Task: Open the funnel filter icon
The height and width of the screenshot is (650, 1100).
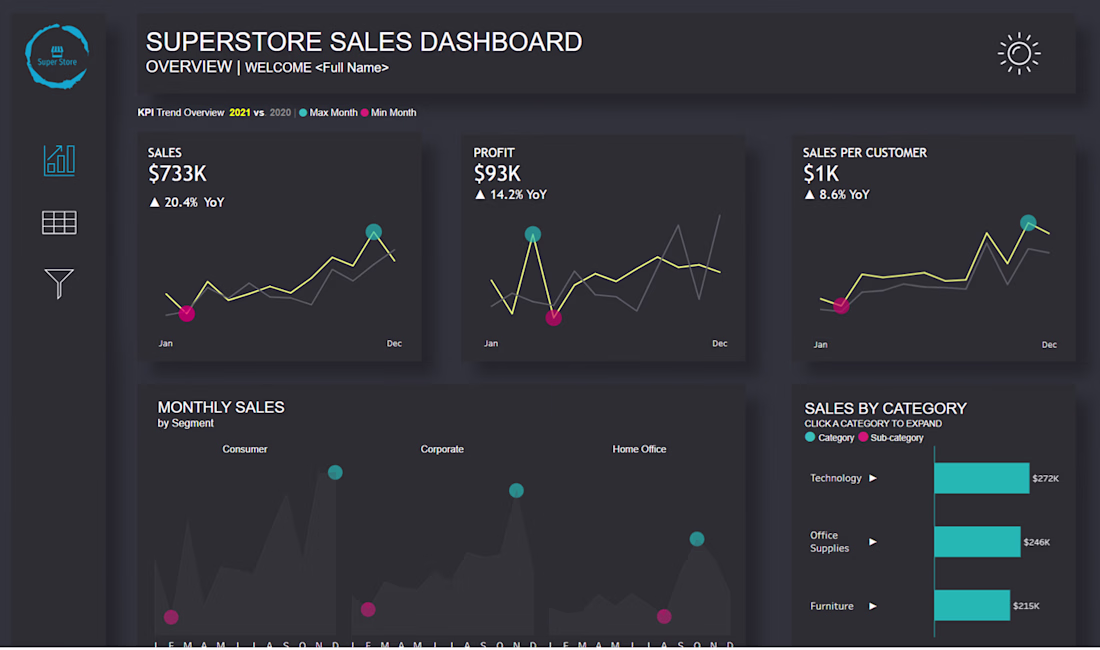Action: point(59,283)
